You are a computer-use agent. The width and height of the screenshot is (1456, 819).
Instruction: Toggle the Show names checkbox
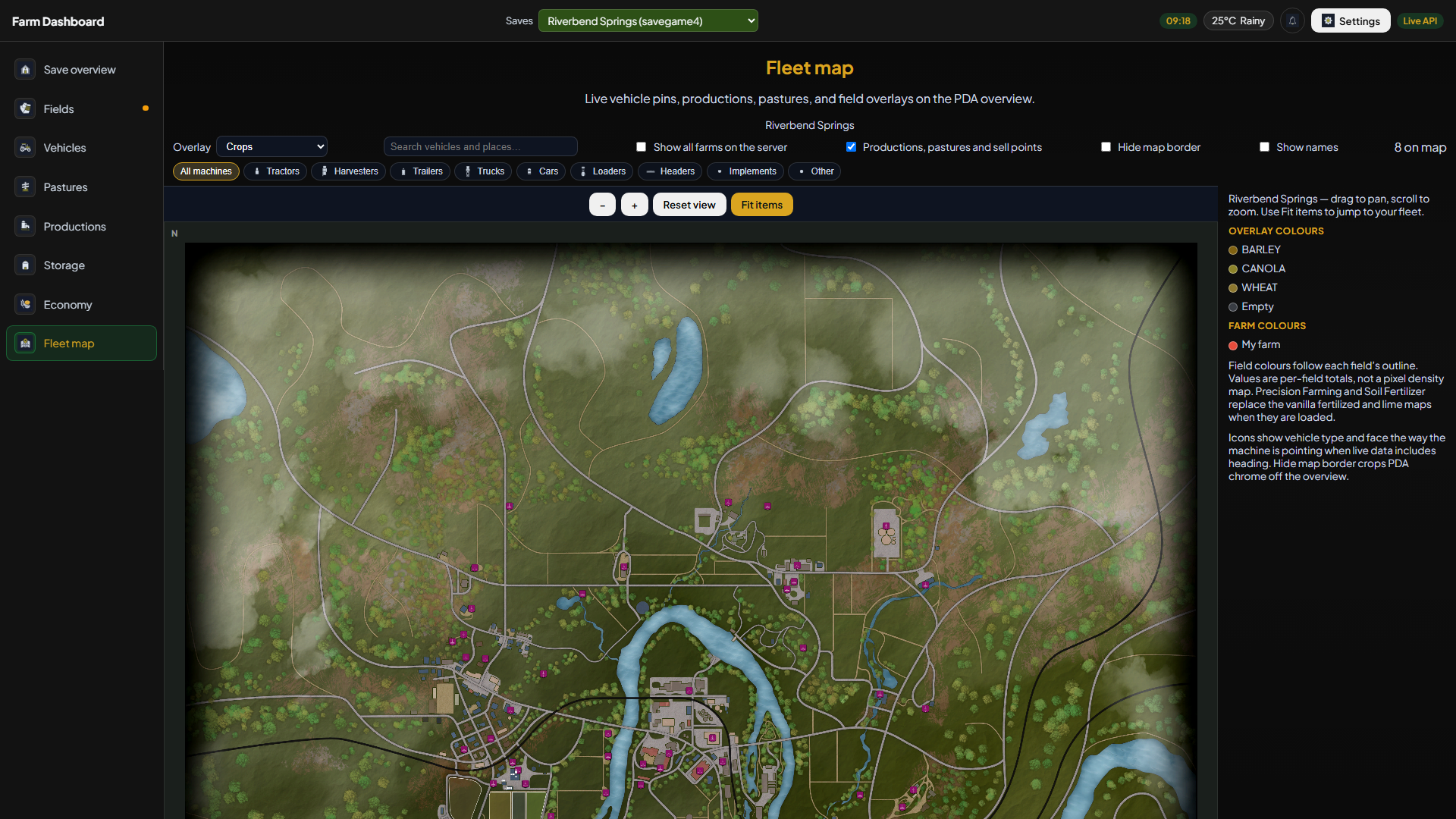pyautogui.click(x=1264, y=147)
